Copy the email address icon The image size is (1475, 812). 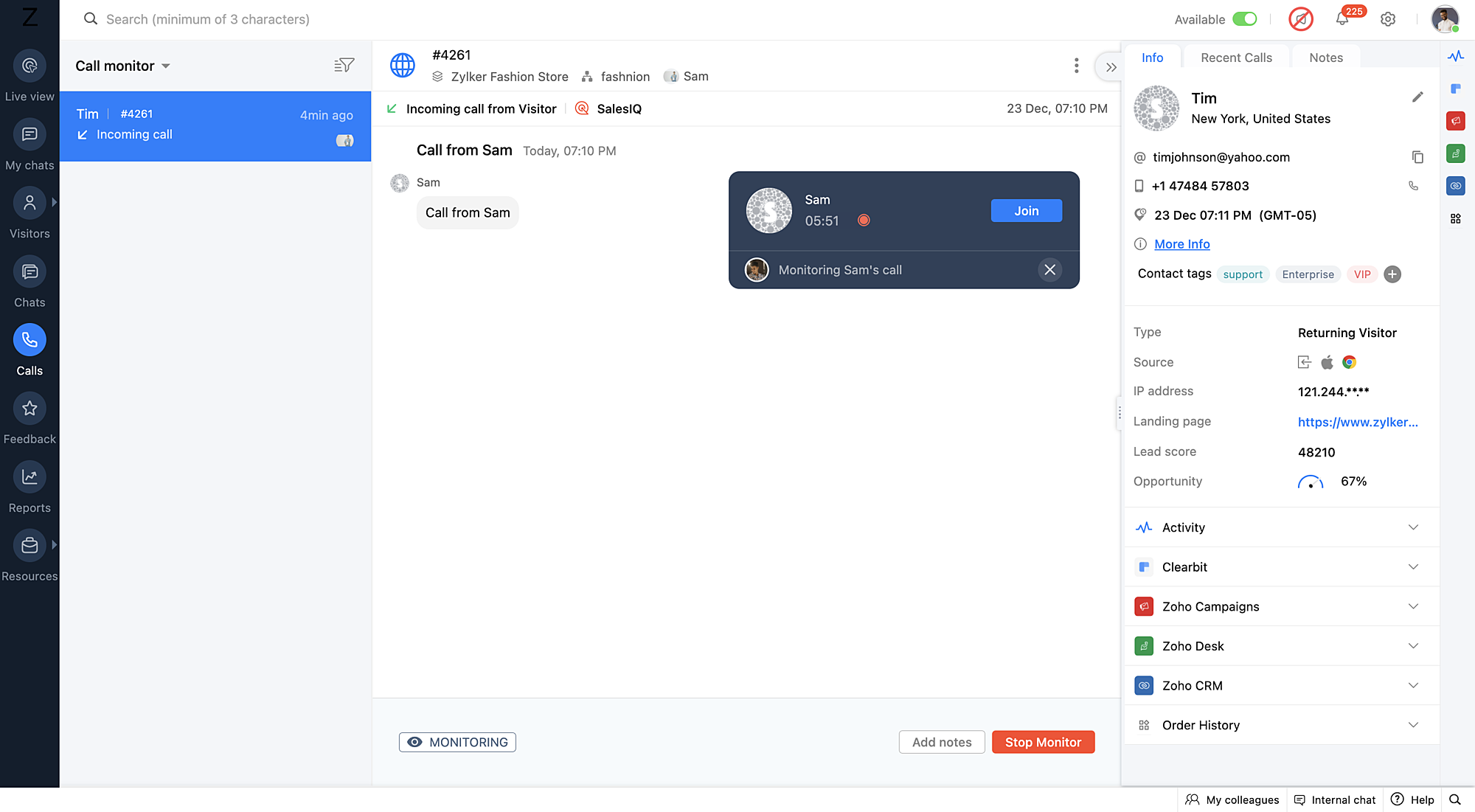[1417, 157]
